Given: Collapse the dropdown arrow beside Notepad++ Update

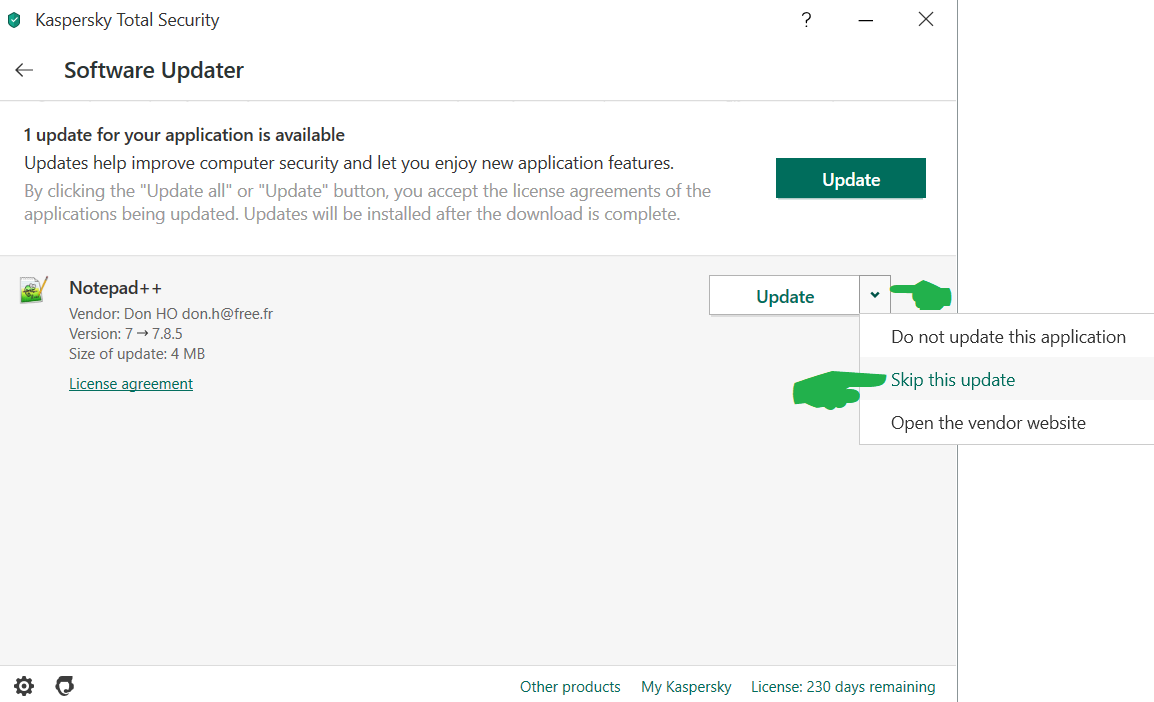Looking at the screenshot, I should tap(874, 295).
